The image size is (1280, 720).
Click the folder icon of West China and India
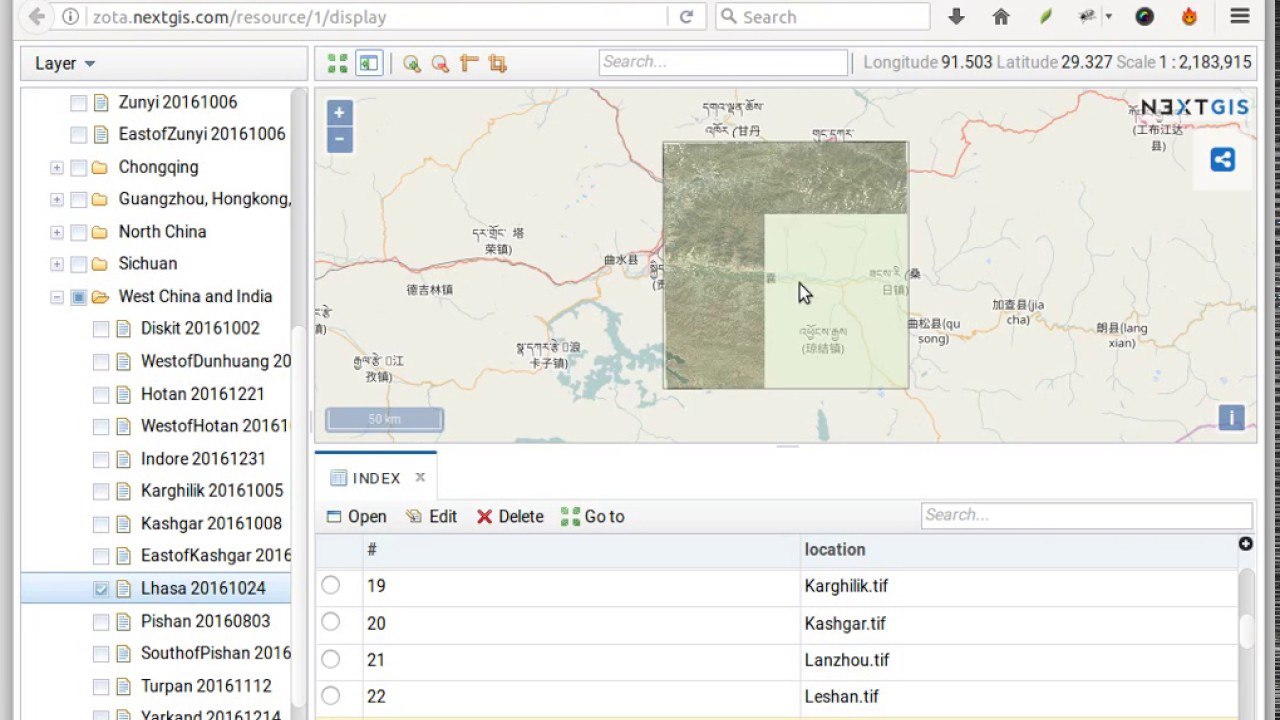coord(100,297)
